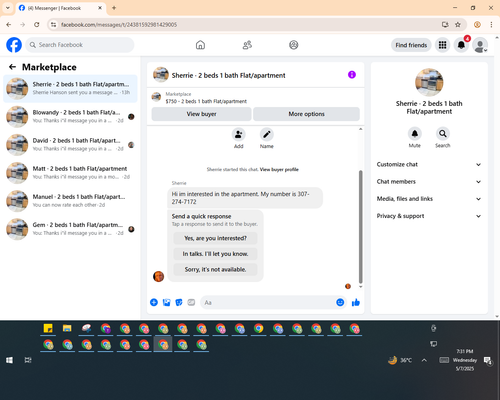Open the emoji picker in message box

click(x=340, y=302)
